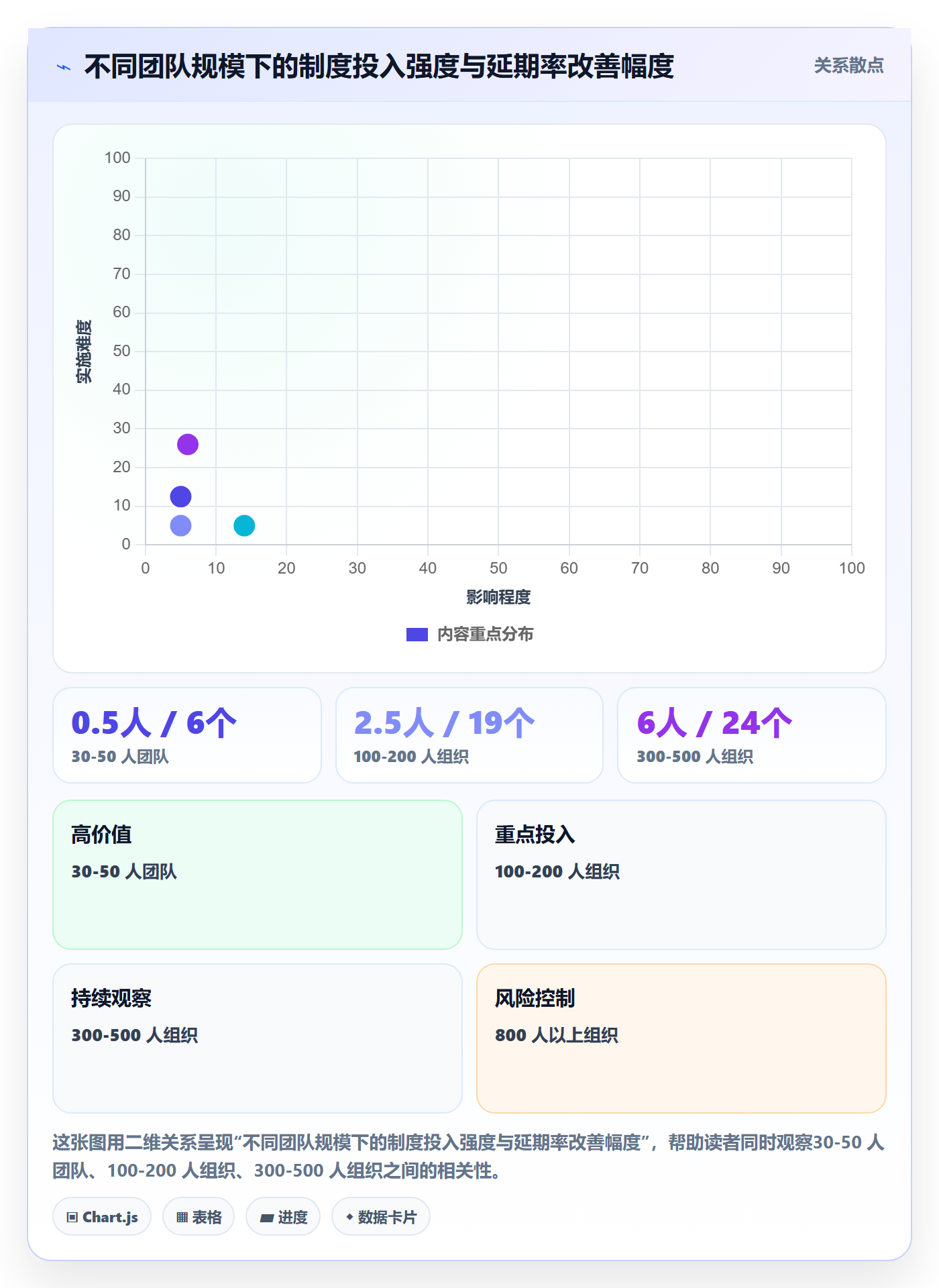Open the 2.5人 / 19个 stat card
The height and width of the screenshot is (1288, 939).
coord(469,735)
